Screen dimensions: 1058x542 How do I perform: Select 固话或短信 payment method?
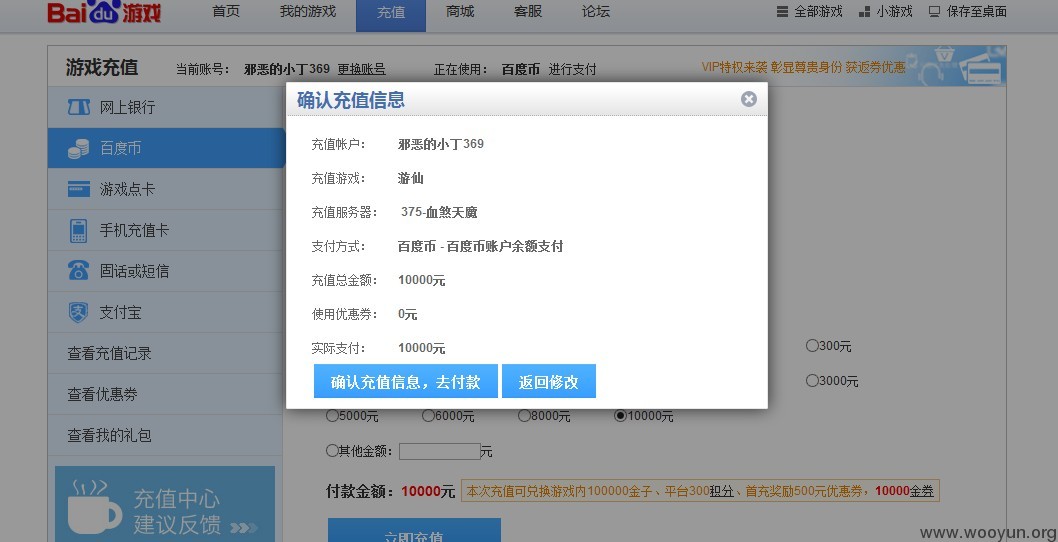pyautogui.click(x=167, y=271)
